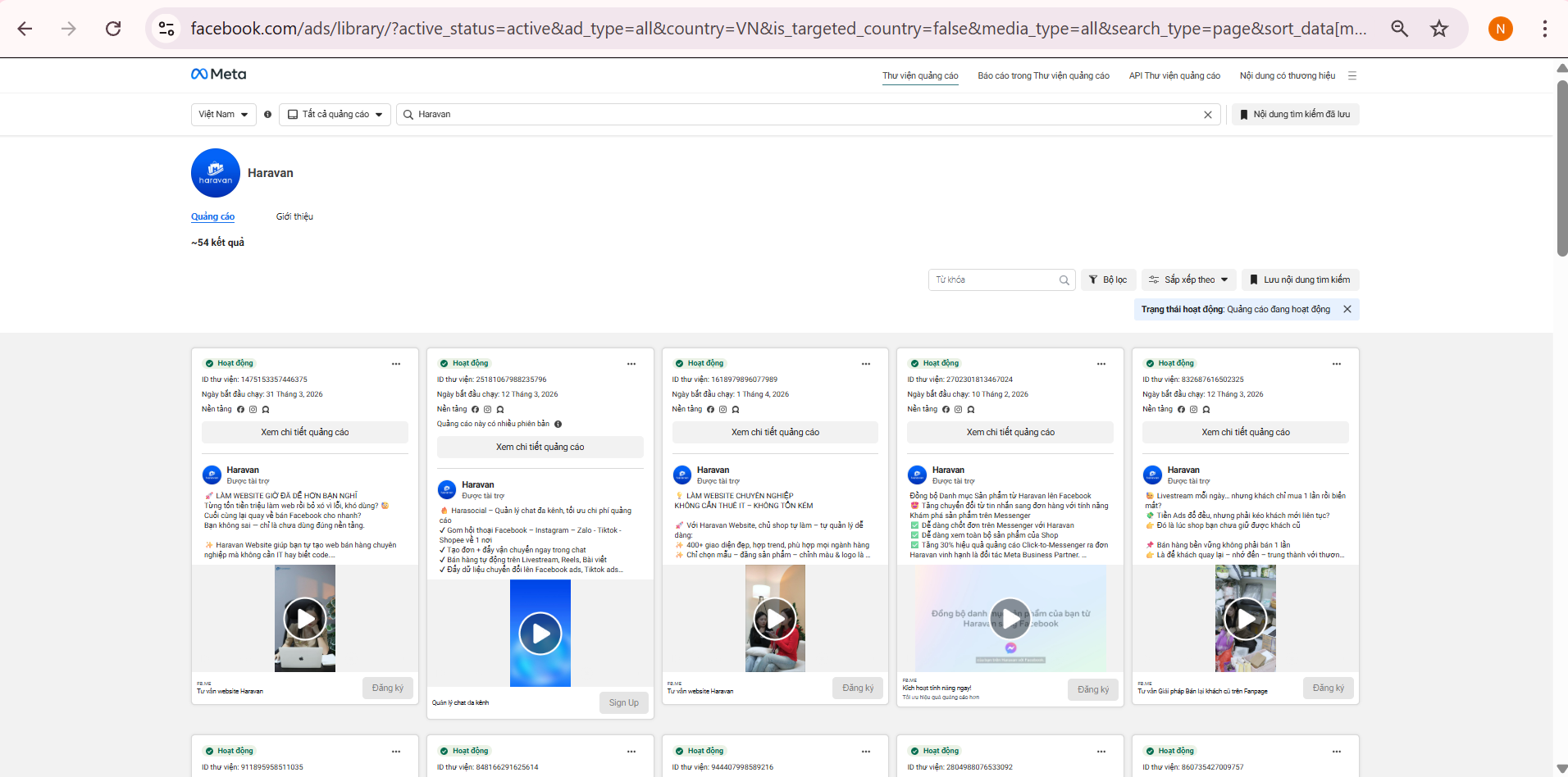
Task: Click magnifier icon in Từ khóa field
Action: (x=1064, y=280)
